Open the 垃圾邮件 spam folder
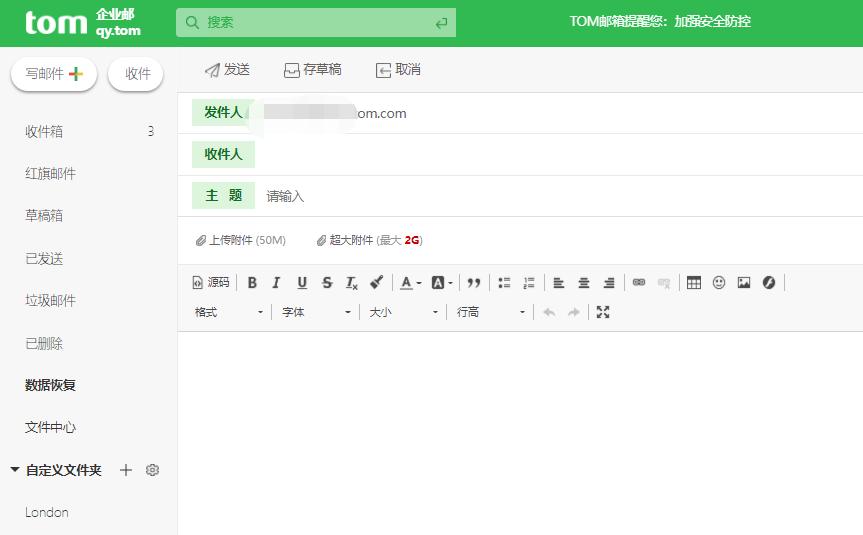The width and height of the screenshot is (863, 535). 50,301
